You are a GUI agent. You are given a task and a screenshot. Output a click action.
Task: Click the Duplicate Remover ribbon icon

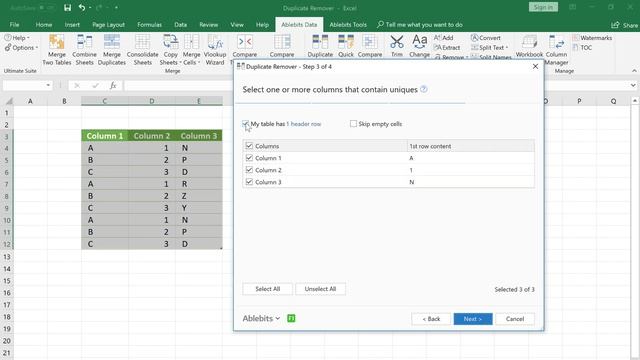pyautogui.click(x=320, y=42)
